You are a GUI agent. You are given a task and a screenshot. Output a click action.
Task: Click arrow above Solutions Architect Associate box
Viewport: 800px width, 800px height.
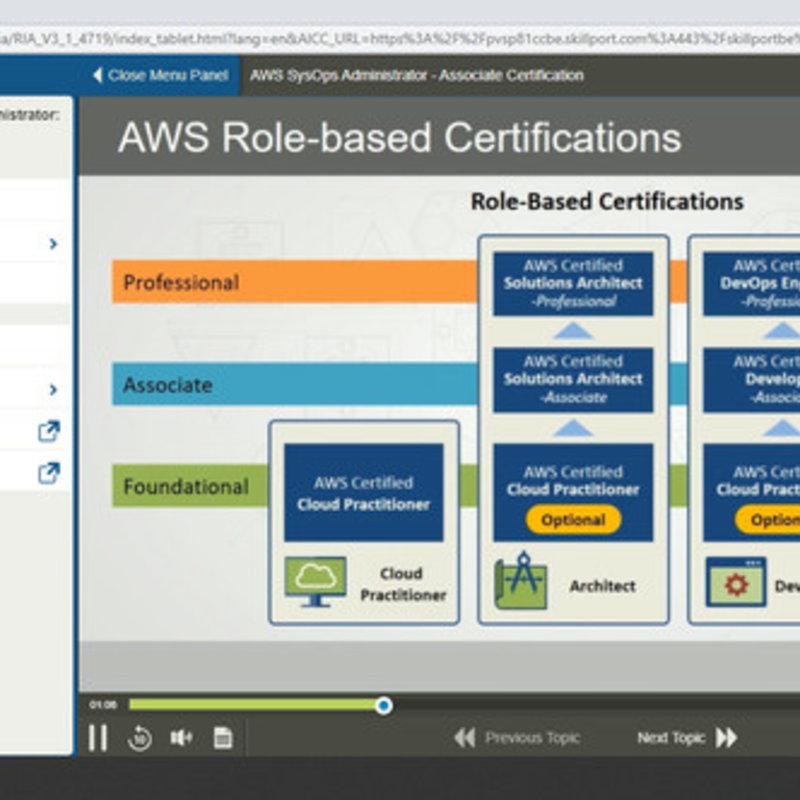coord(573,331)
